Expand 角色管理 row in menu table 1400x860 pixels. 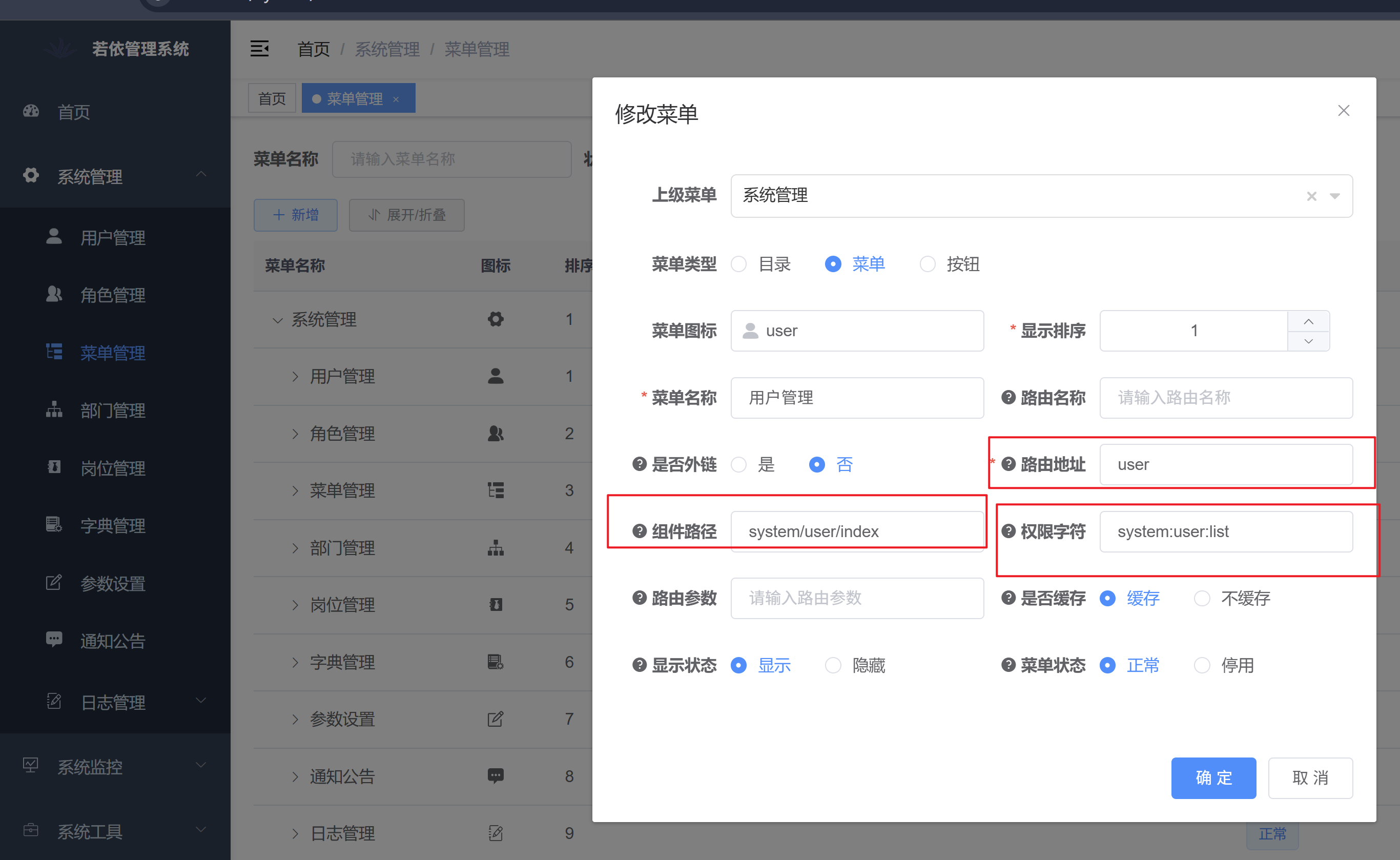tap(295, 434)
